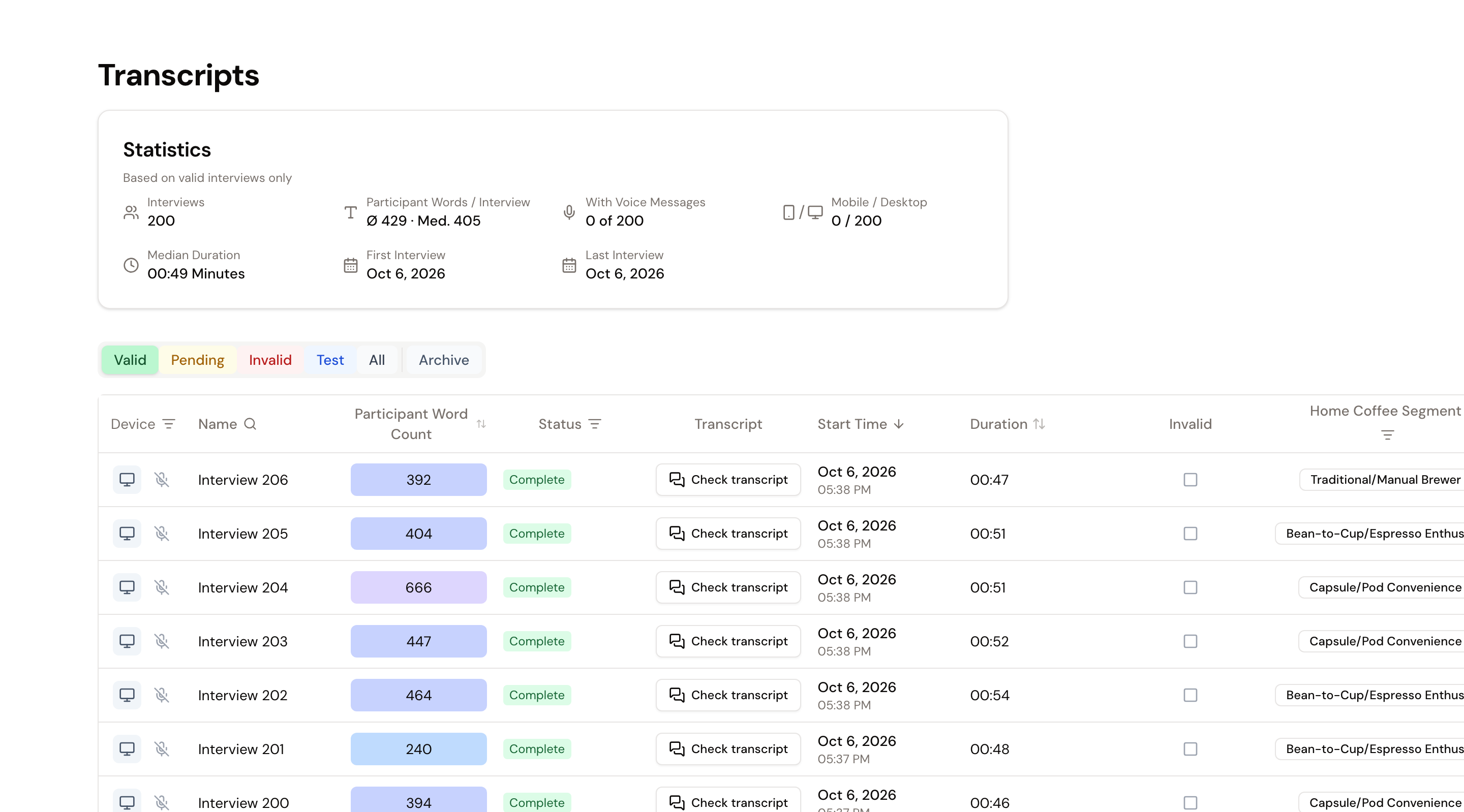Click muted microphone icon for Interview 204
This screenshot has width=1464, height=812.
point(162,587)
